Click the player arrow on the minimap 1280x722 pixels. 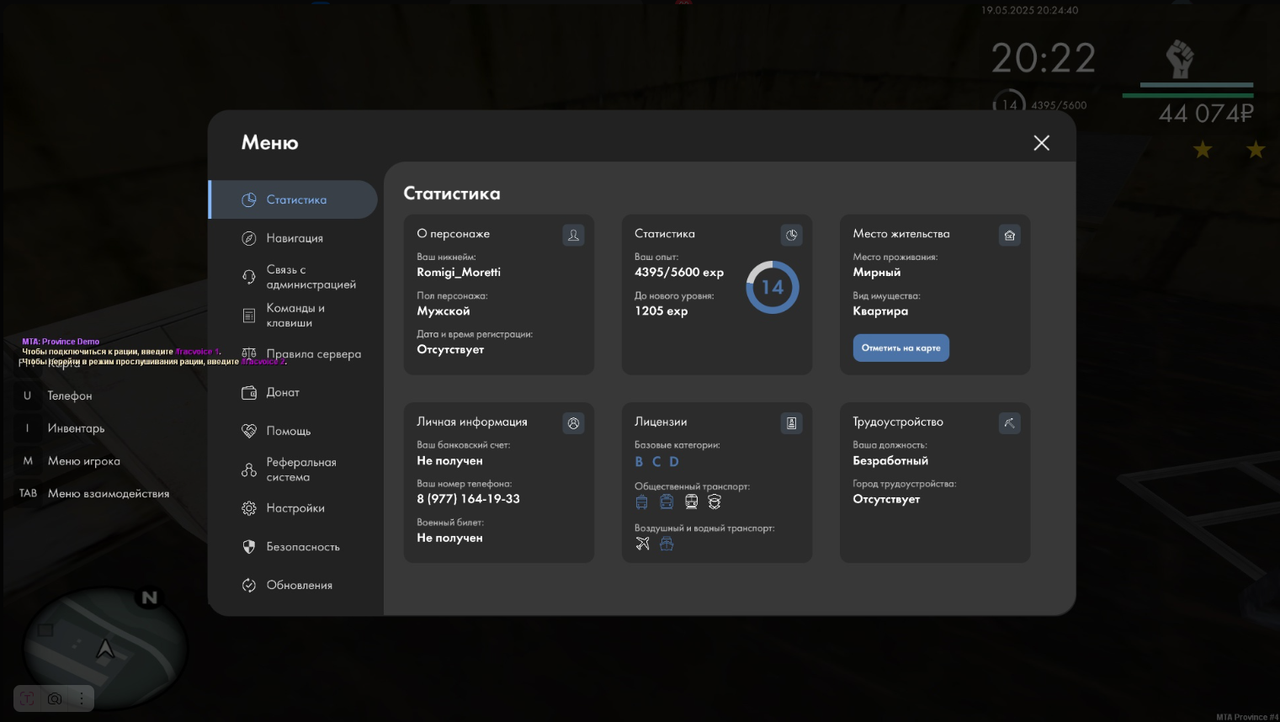105,650
